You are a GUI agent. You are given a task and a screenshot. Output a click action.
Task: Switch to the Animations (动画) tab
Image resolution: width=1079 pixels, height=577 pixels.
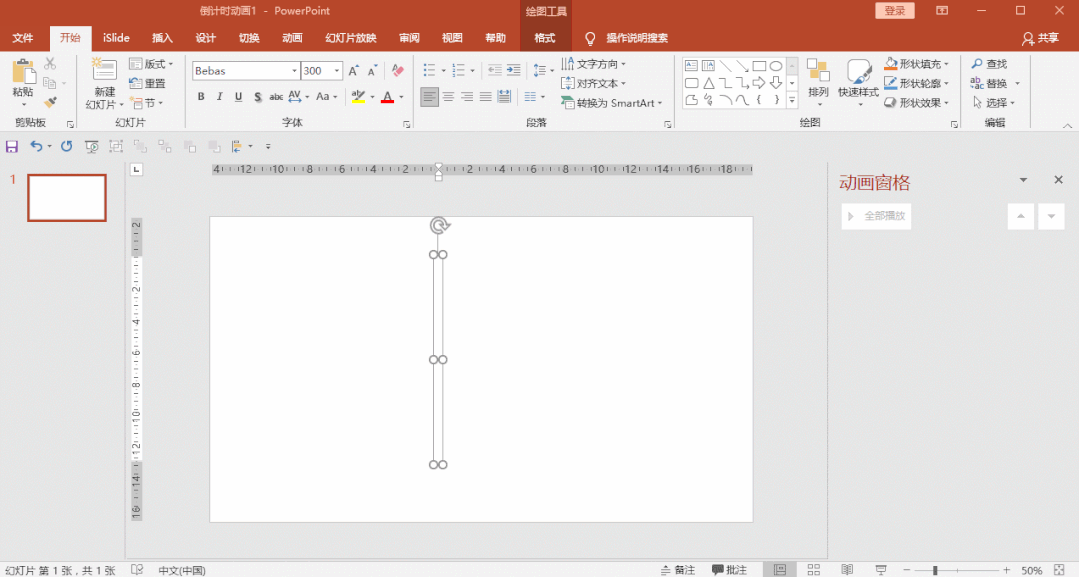click(x=292, y=38)
